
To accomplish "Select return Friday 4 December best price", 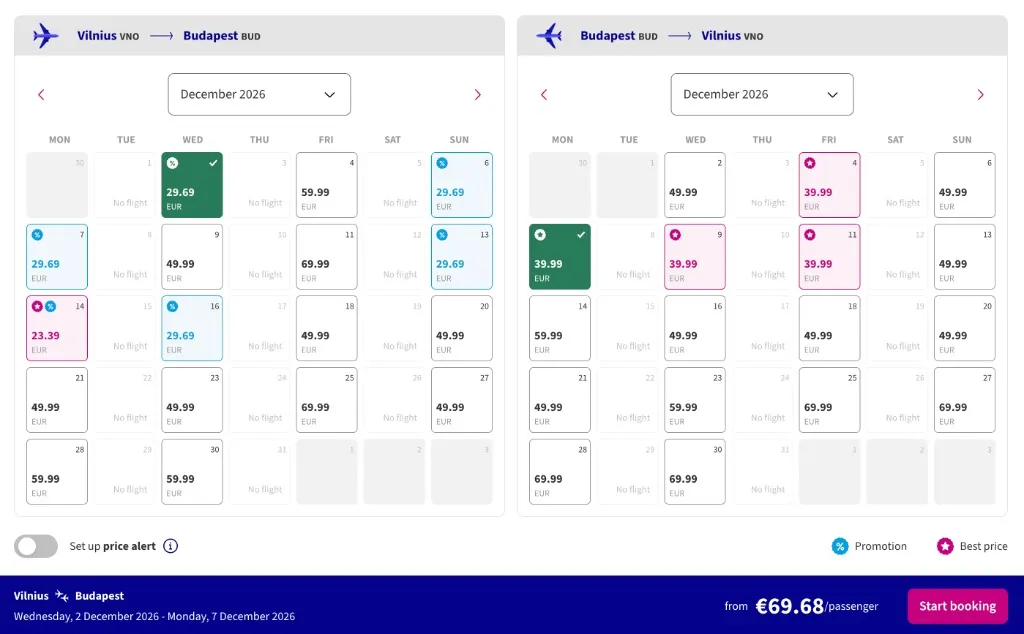I will pyautogui.click(x=829, y=185).
